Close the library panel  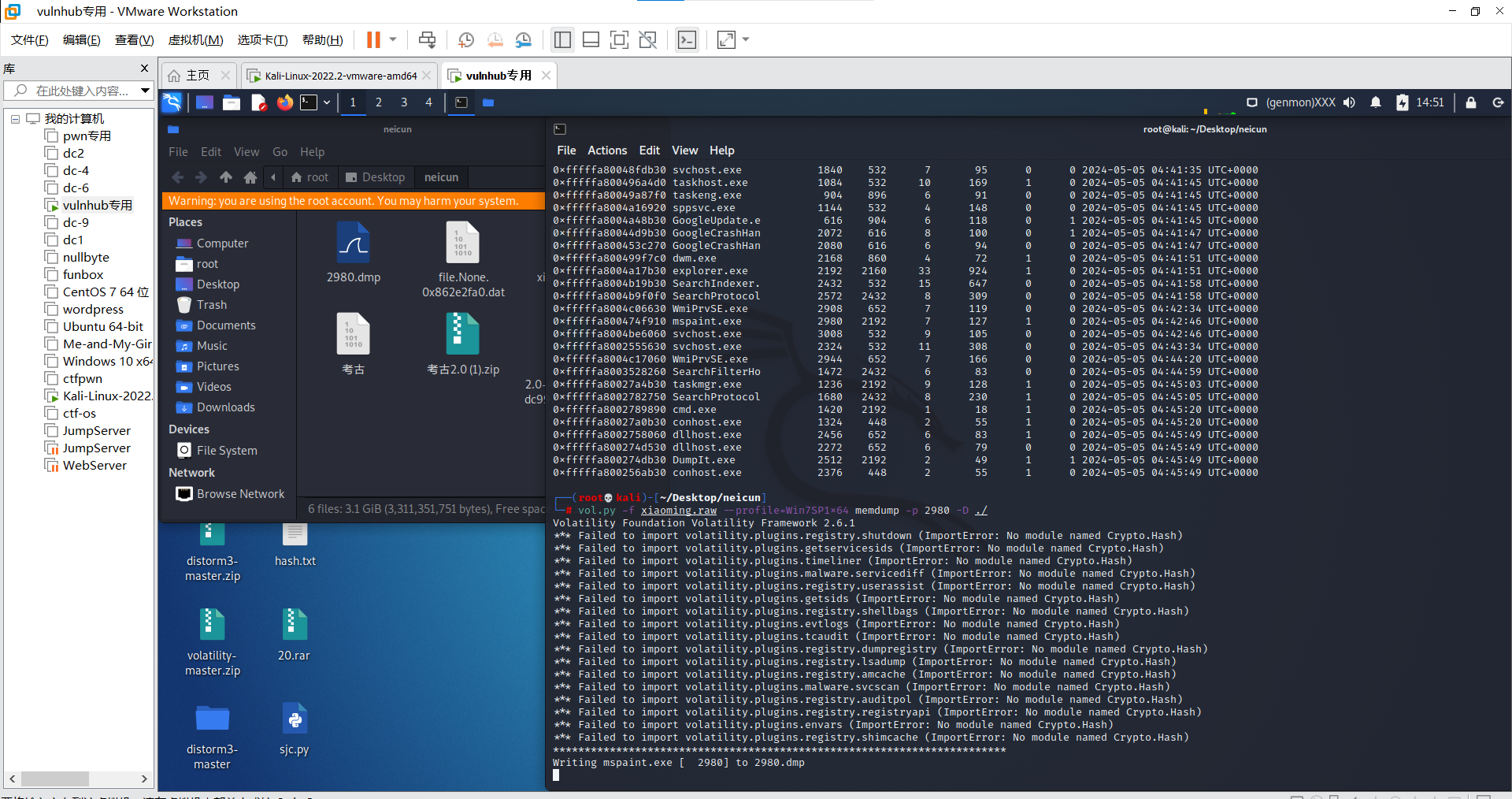point(144,69)
